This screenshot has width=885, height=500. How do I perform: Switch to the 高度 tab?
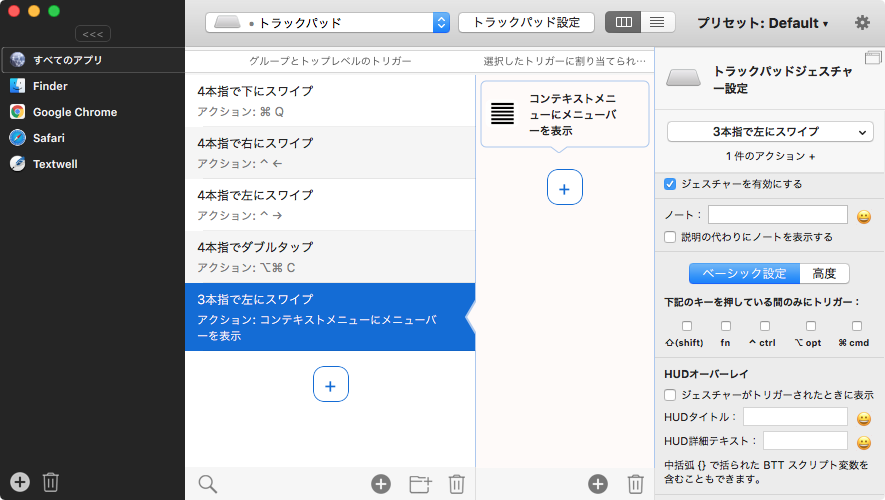pos(824,274)
